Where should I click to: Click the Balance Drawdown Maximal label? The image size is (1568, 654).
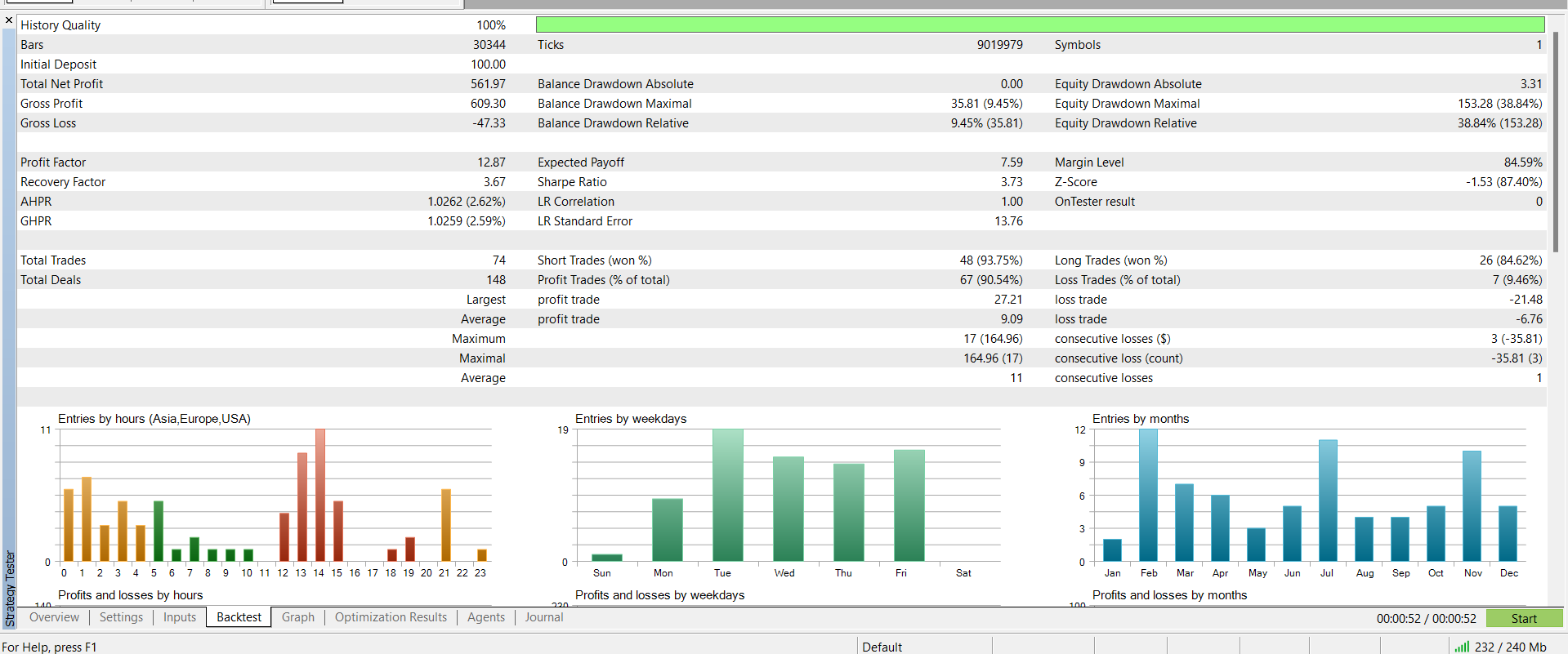(614, 104)
